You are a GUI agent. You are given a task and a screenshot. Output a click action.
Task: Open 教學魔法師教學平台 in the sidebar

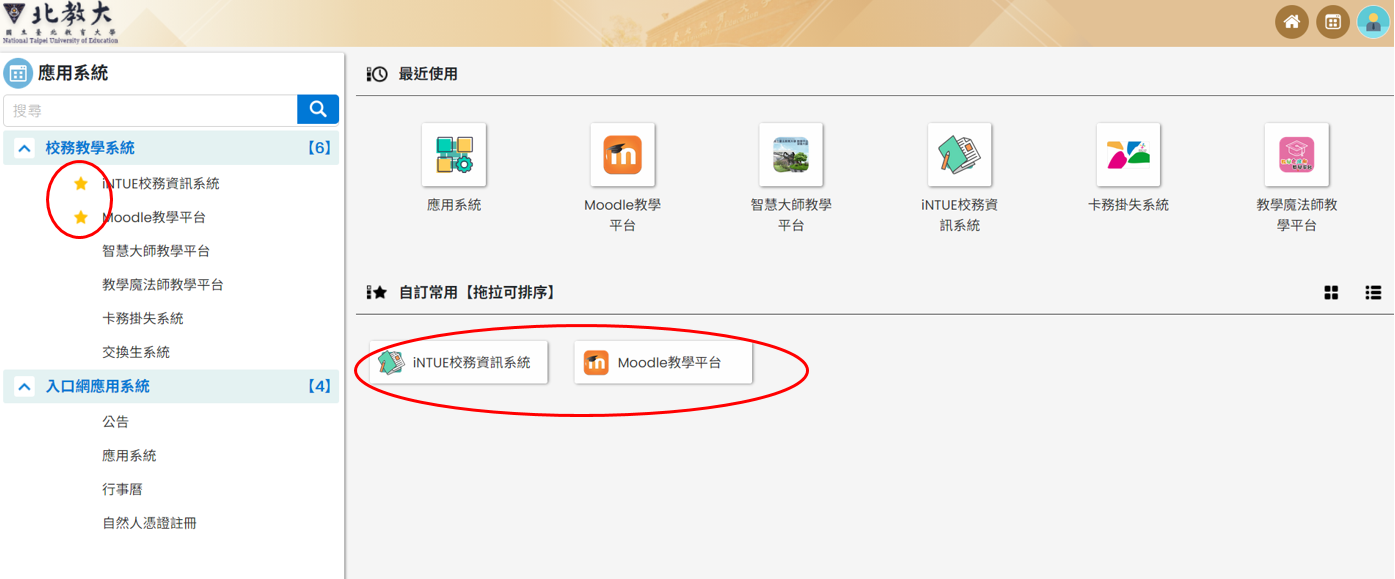(x=163, y=285)
